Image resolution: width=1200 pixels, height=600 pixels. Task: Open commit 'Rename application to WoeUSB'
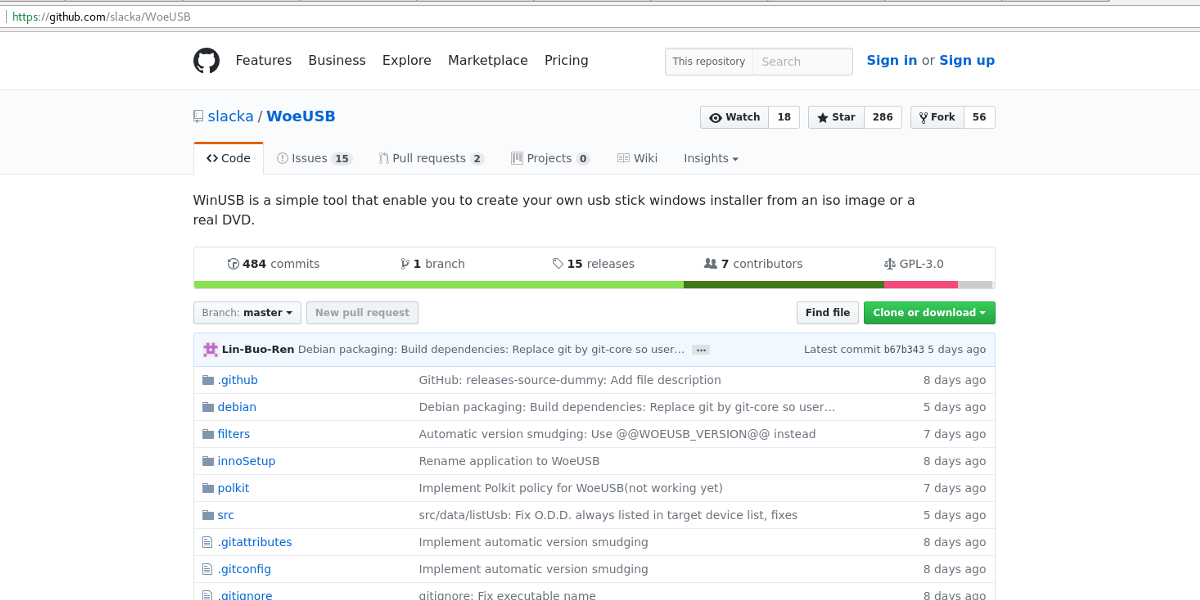click(x=509, y=461)
